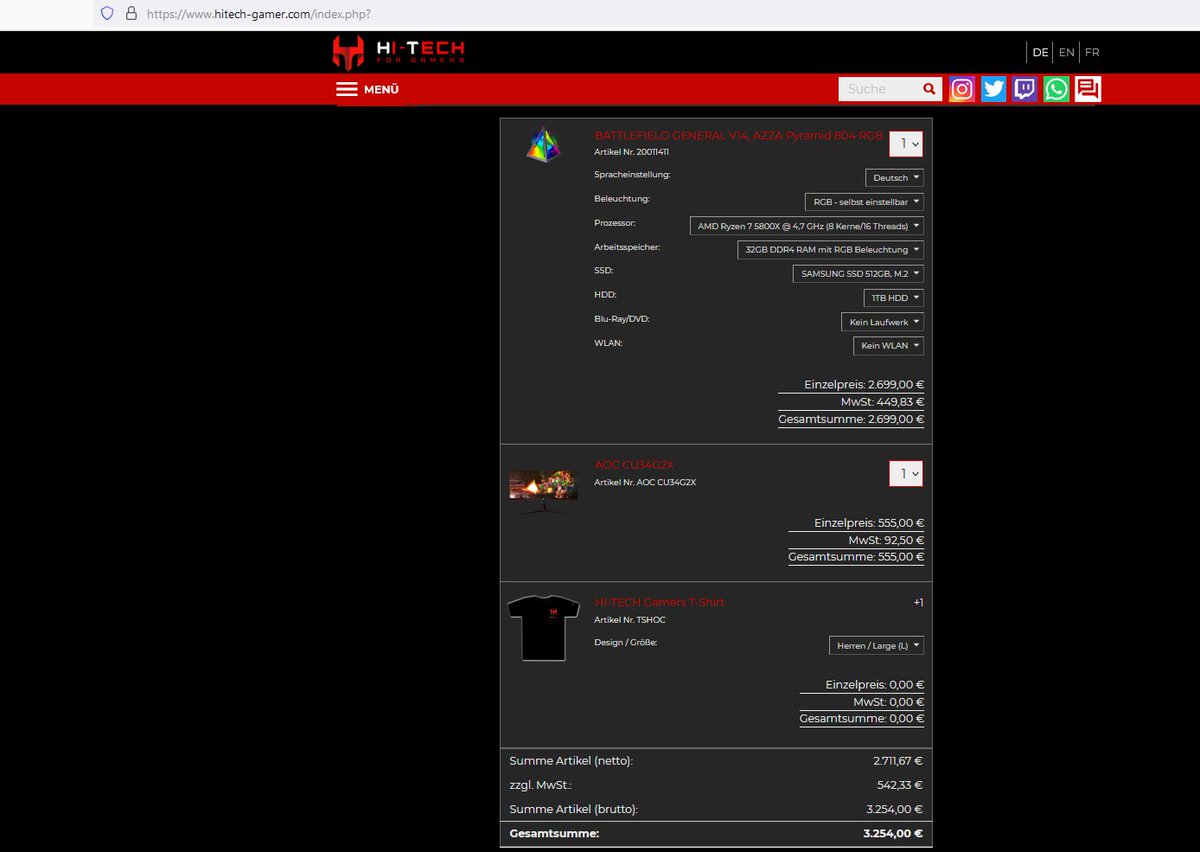Open the Arbeitsspeicher 32GB DDR4 dropdown
1200x852 pixels.
click(830, 250)
